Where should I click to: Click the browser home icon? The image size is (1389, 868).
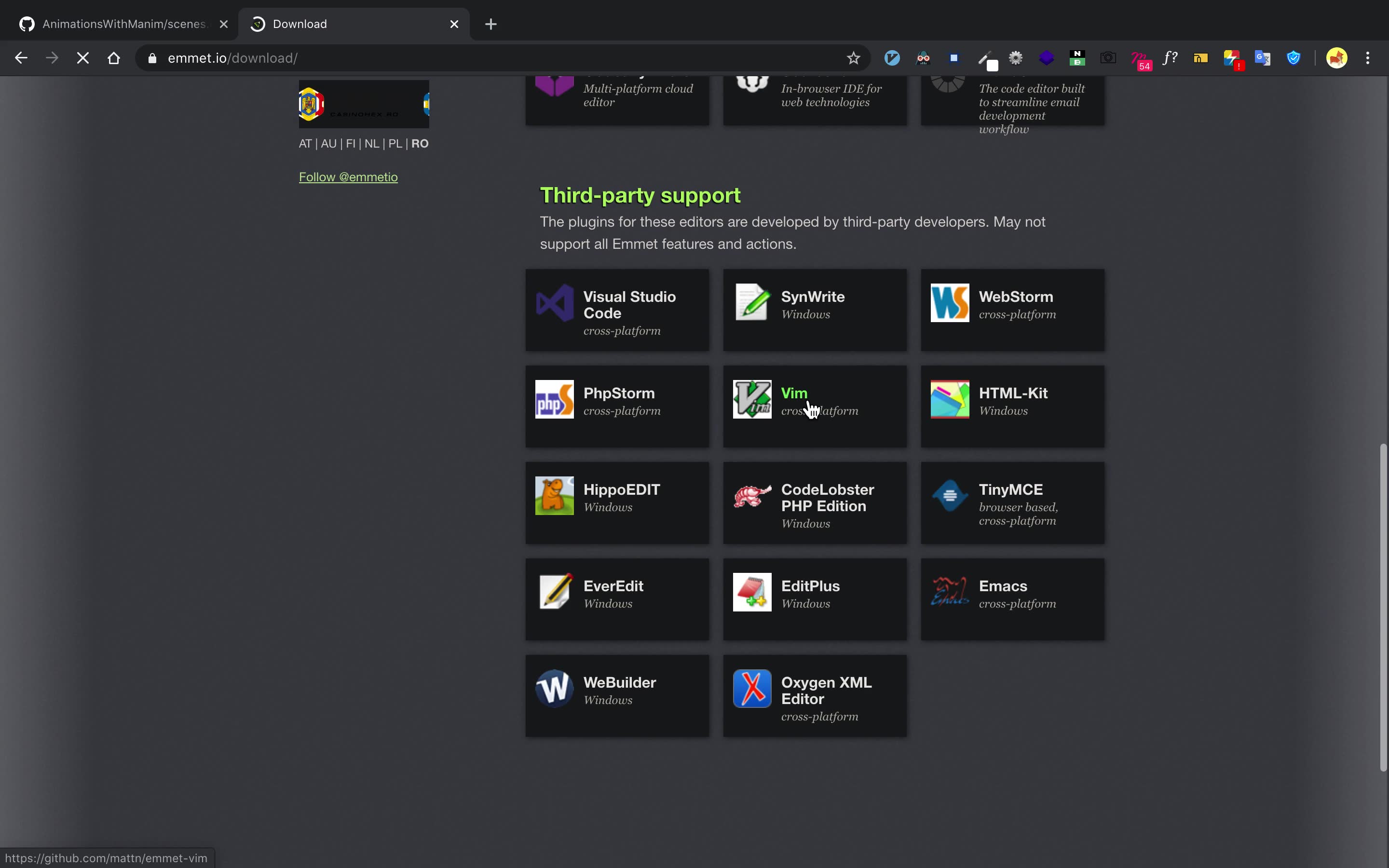(114, 58)
